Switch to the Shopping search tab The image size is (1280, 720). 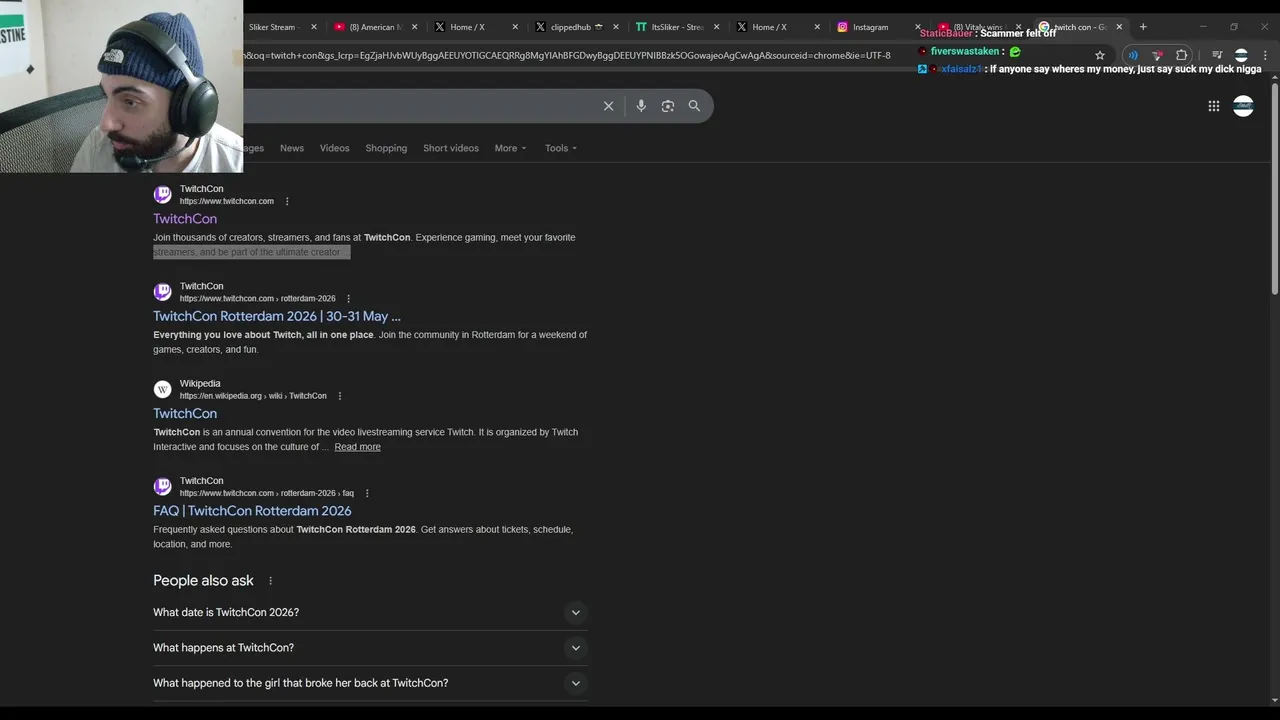click(386, 148)
